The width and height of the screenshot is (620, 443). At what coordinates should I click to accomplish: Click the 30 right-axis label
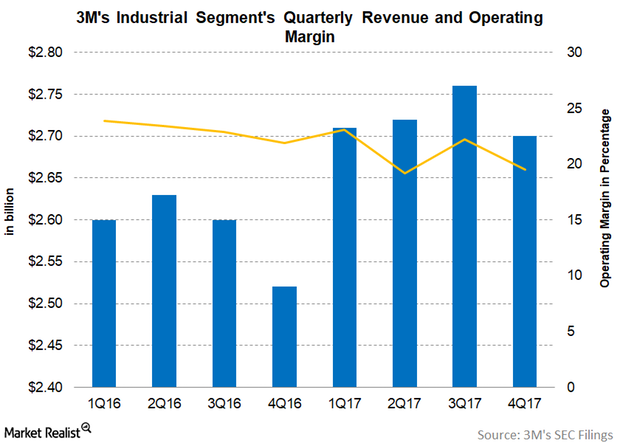[574, 52]
